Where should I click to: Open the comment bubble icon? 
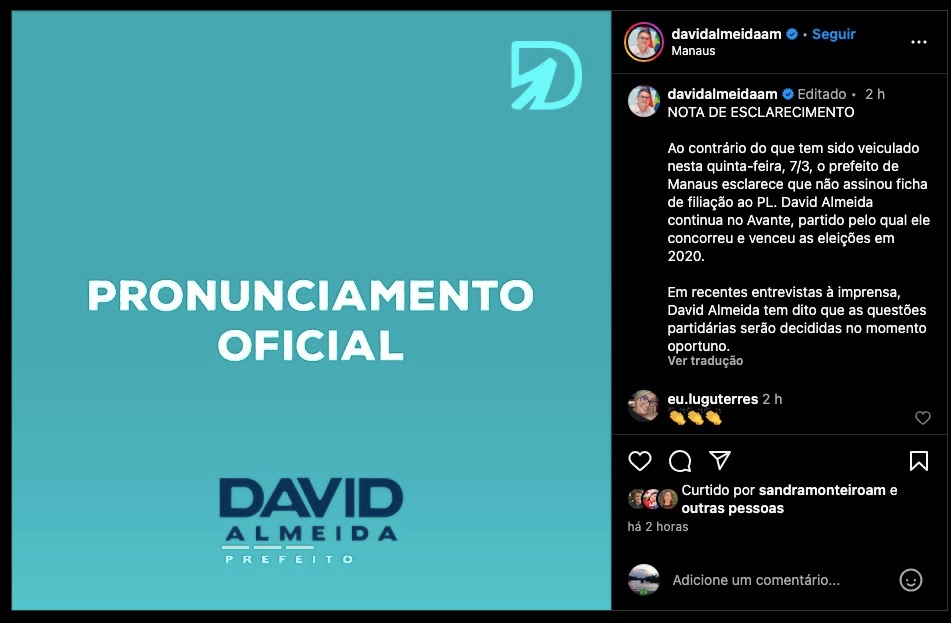pyautogui.click(x=680, y=461)
